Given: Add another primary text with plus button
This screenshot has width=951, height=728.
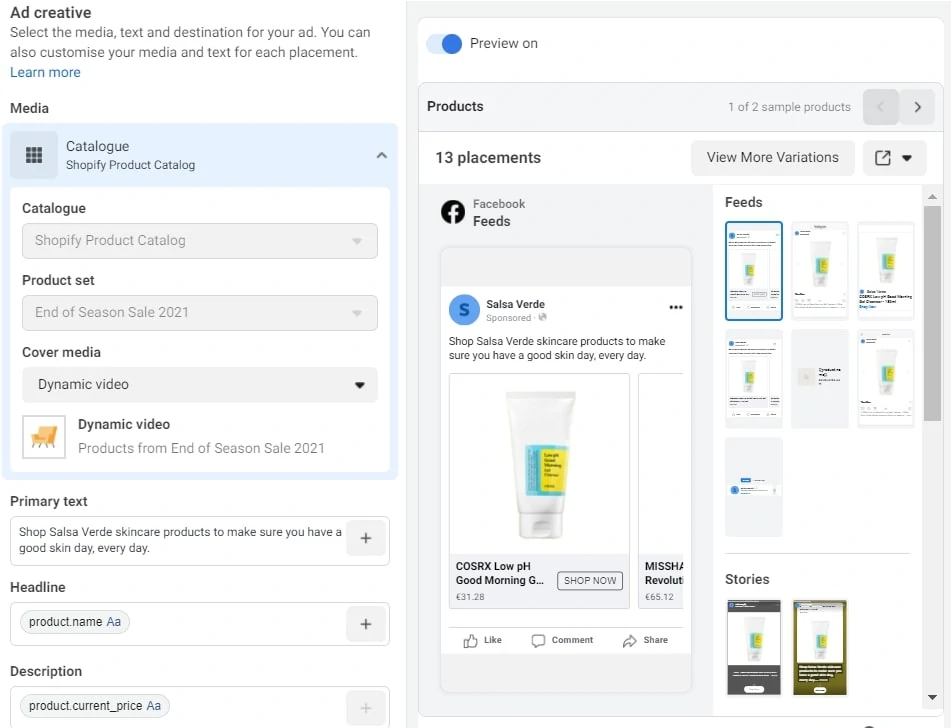Looking at the screenshot, I should click(x=366, y=538).
